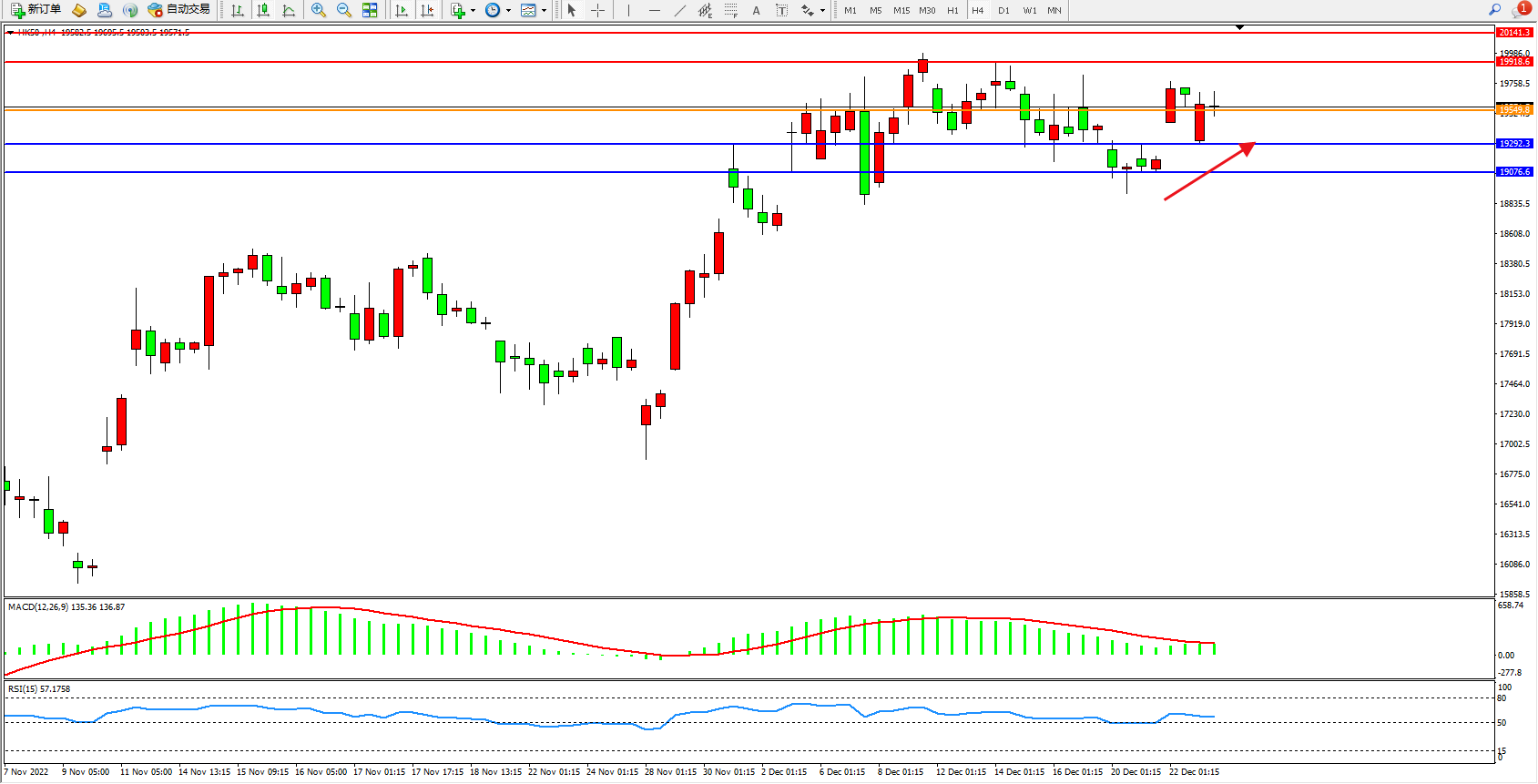Screen dimensions: 1538x784
Task: Enable the chart auto scroll option
Action: point(402,10)
